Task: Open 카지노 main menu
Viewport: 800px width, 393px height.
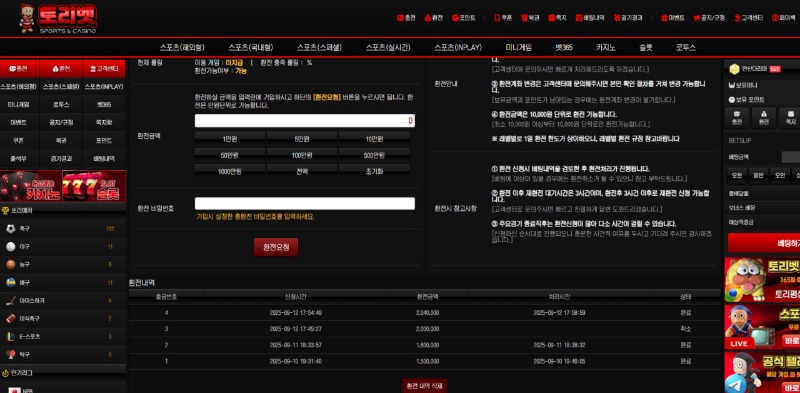Action: coord(606,47)
